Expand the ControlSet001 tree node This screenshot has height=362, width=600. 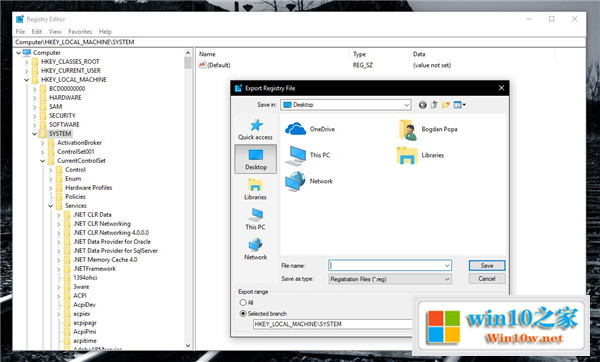tap(42, 152)
